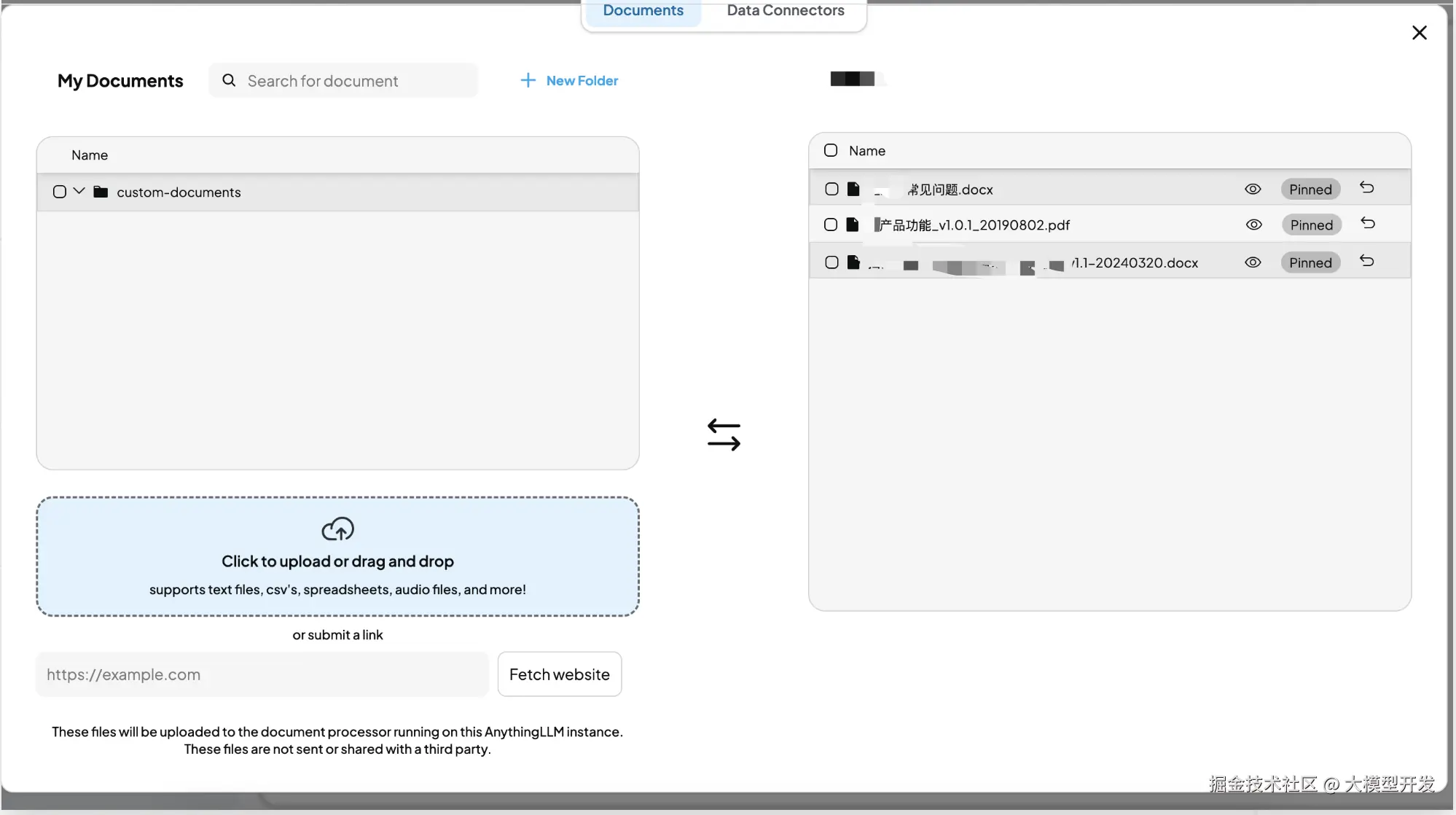Screen dimensions: 1456x815
Task: Check the box for 常见问题.docx
Action: 831,190
